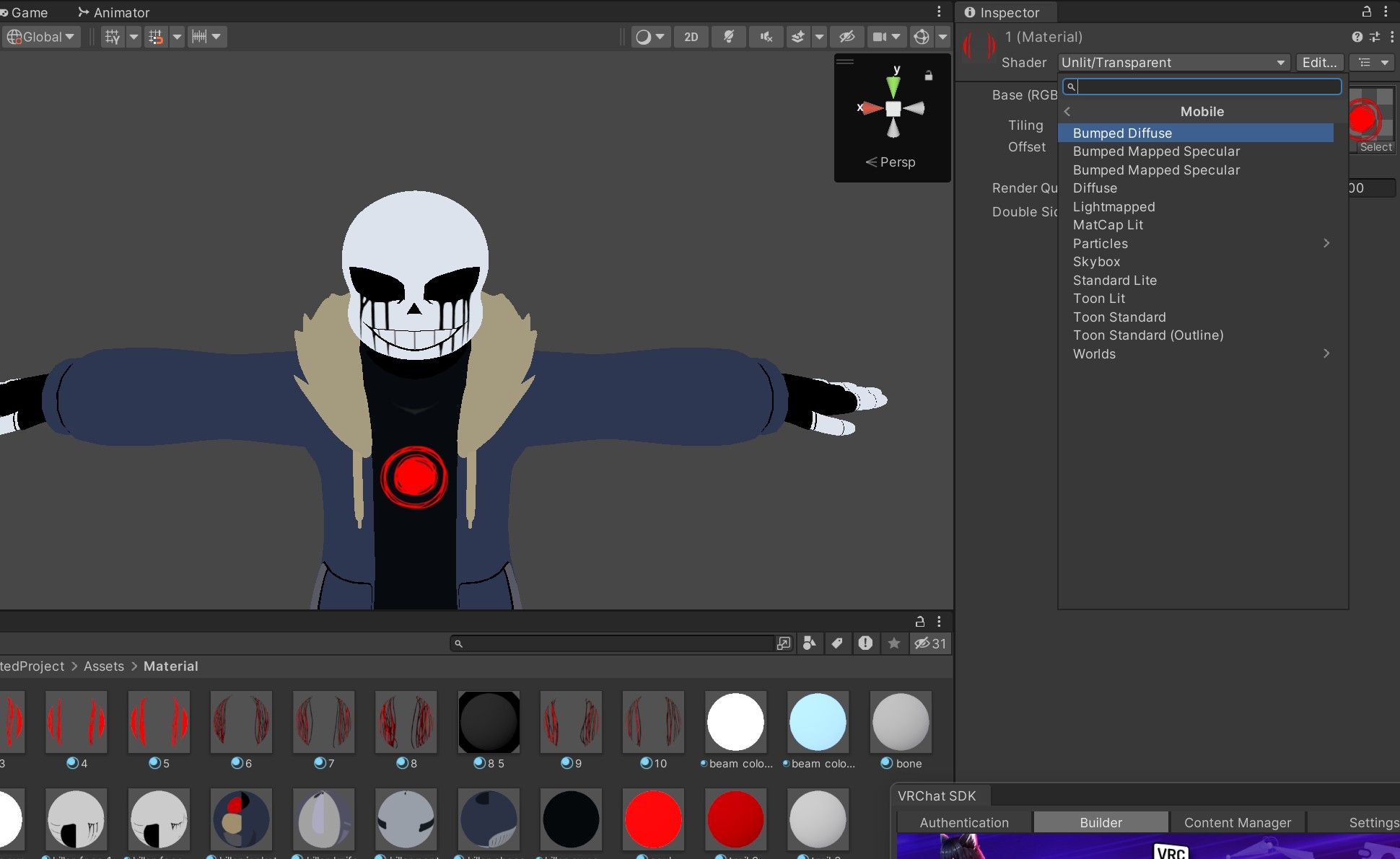1400x859 pixels.
Task: Toggle grid snapping icon
Action: [155, 37]
